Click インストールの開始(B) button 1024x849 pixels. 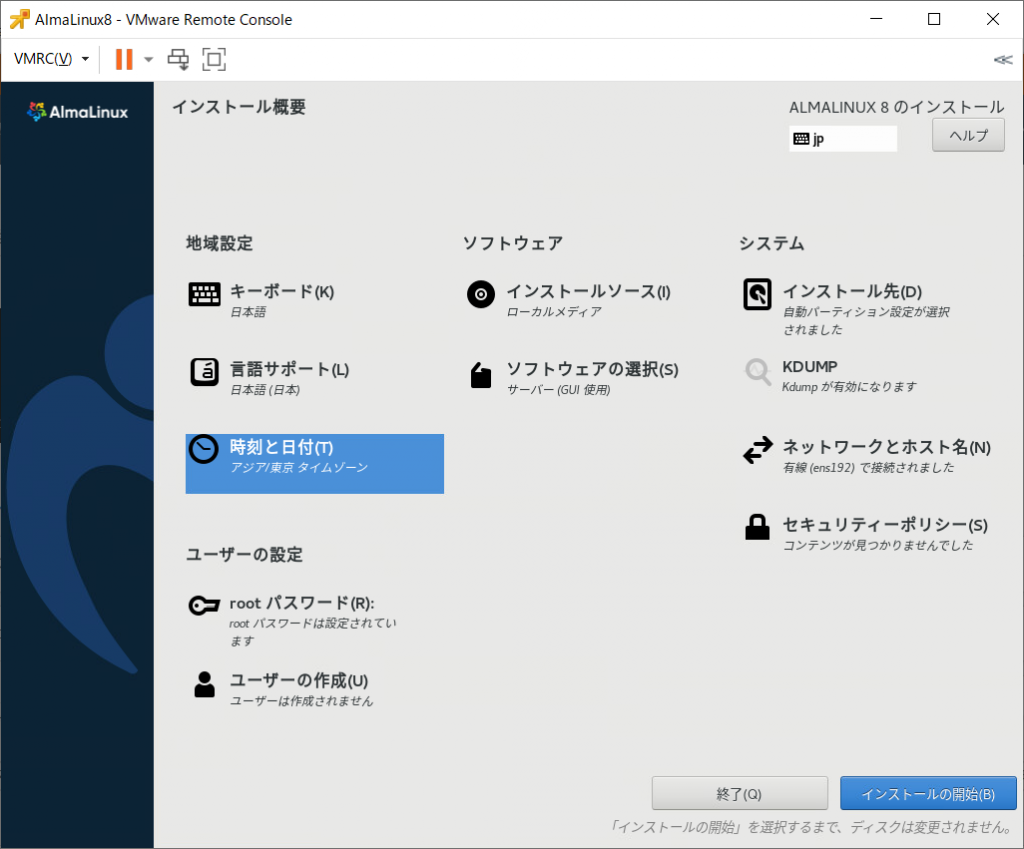[928, 793]
